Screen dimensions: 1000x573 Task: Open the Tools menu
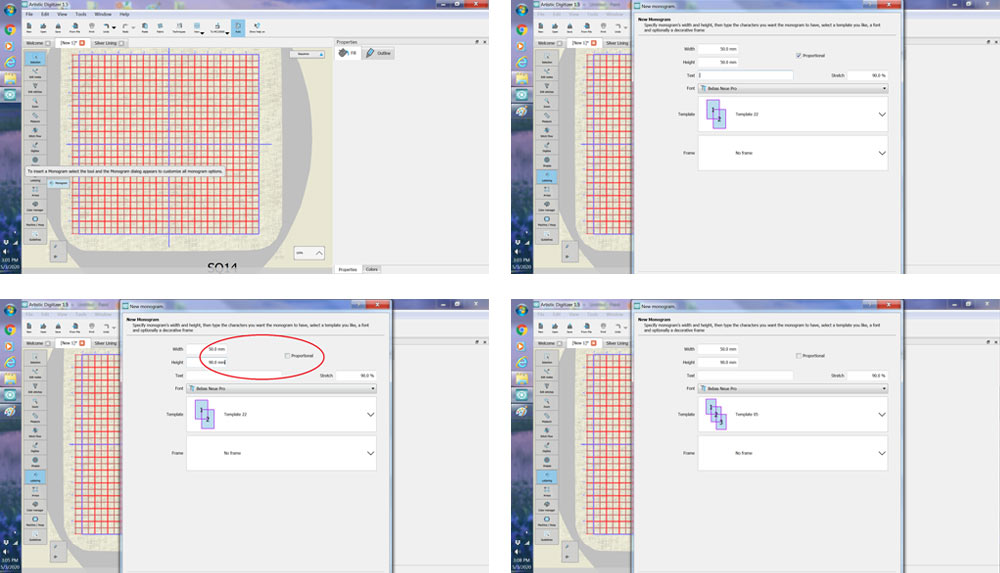click(80, 14)
